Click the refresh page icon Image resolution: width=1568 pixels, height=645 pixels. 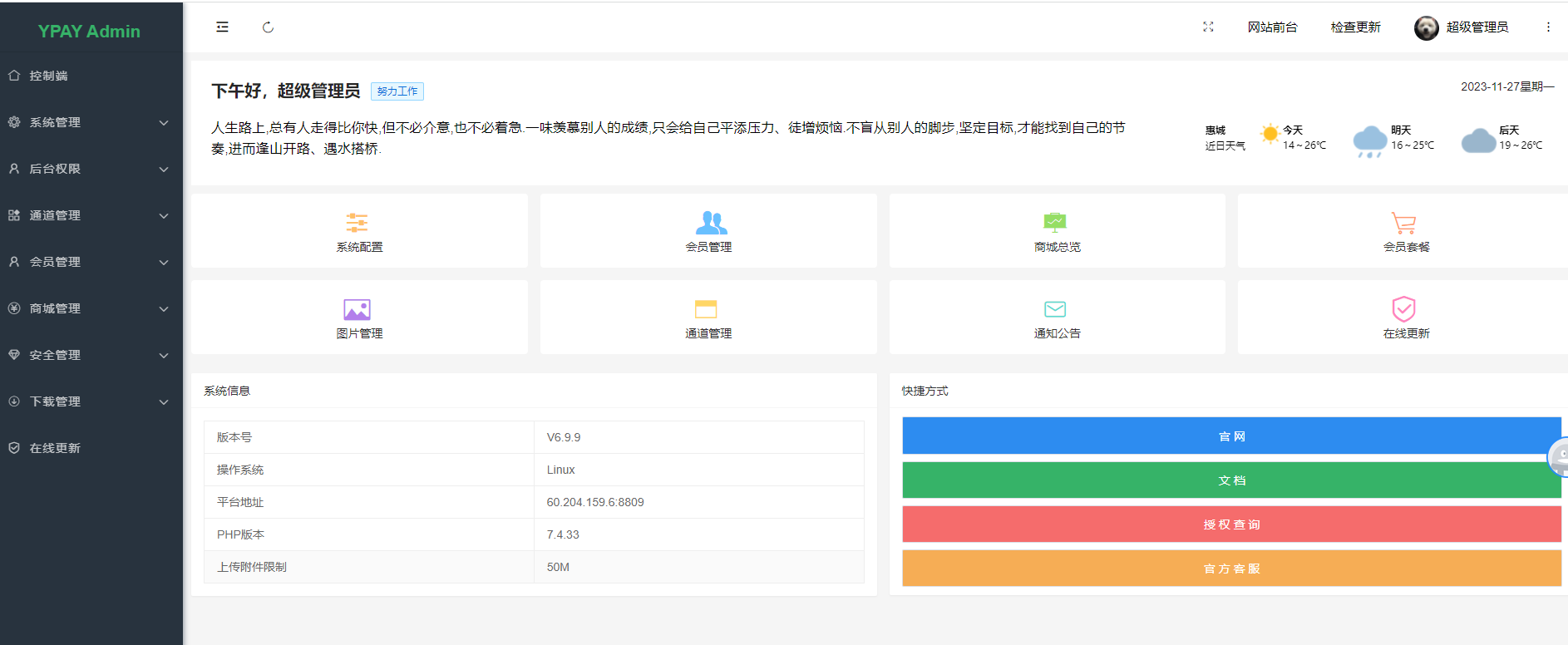coord(268,27)
